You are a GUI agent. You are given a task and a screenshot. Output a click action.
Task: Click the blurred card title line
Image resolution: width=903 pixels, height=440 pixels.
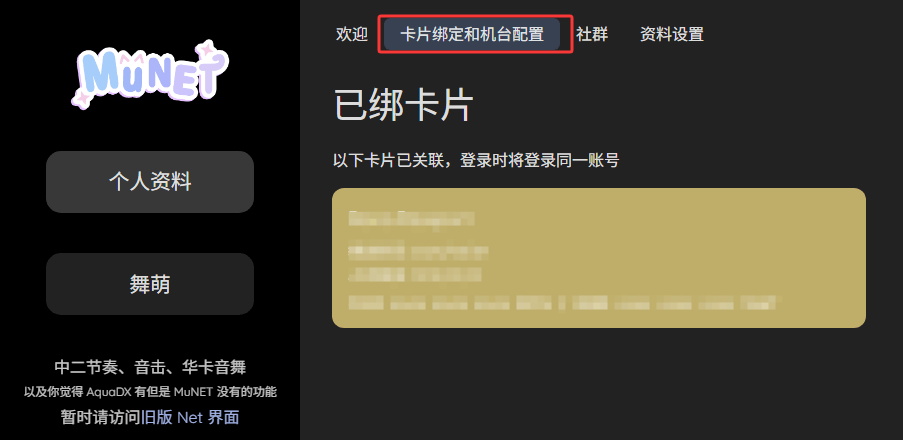click(x=412, y=218)
